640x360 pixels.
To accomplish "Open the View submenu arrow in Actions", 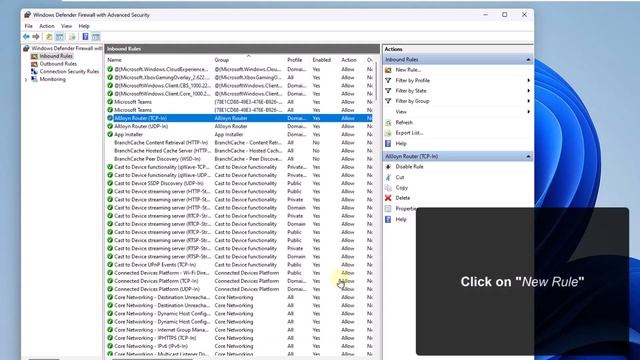I will [x=529, y=111].
